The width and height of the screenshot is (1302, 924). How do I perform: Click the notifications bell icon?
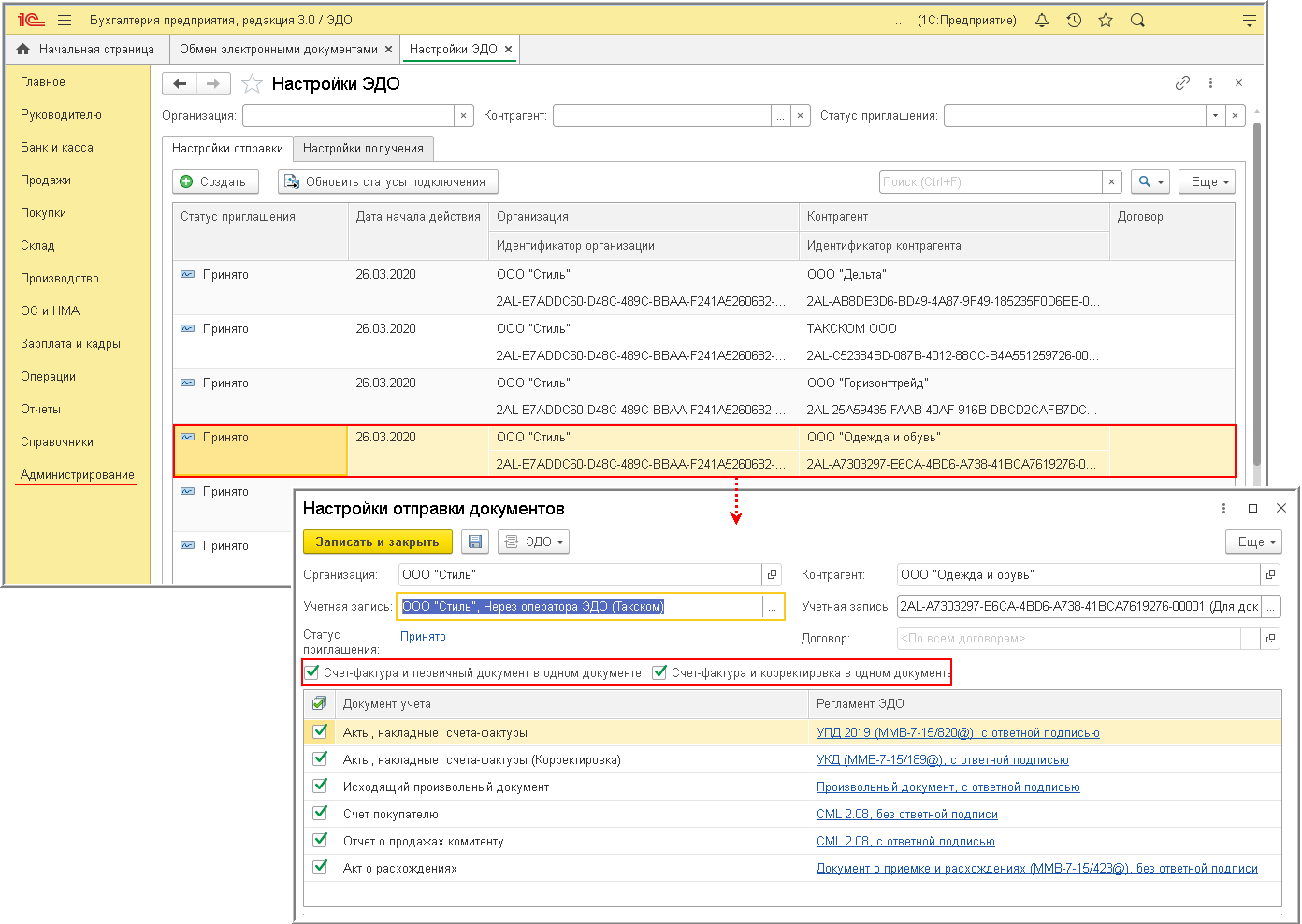coord(1042,20)
